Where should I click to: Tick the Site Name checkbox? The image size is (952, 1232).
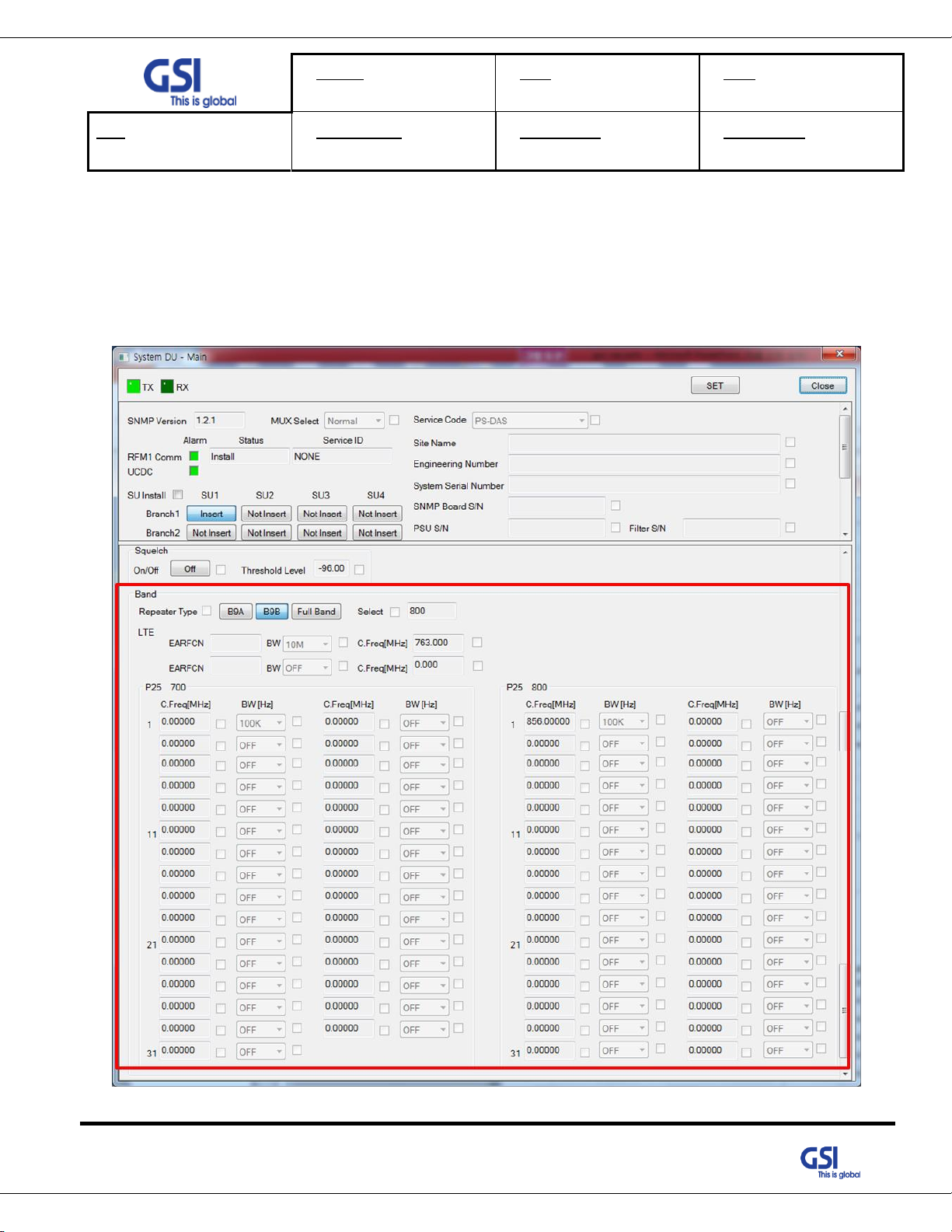point(790,441)
